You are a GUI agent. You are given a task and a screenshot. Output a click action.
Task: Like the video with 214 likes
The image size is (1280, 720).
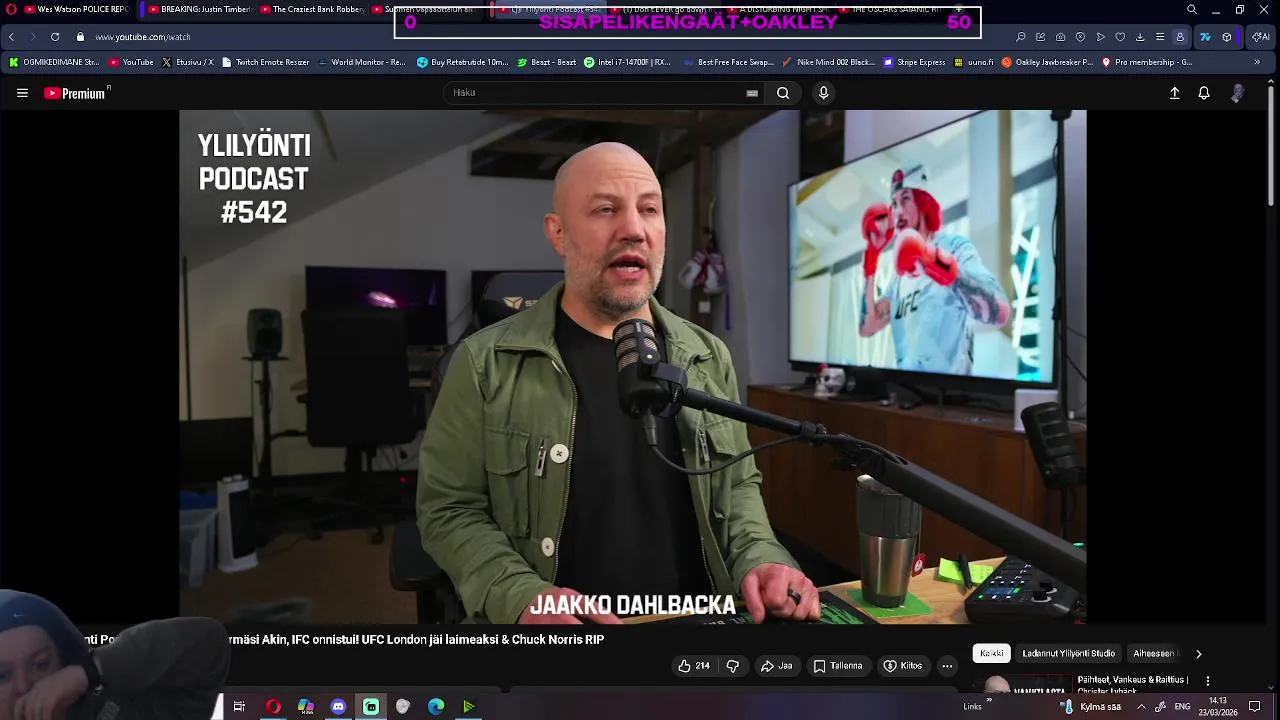coord(693,666)
